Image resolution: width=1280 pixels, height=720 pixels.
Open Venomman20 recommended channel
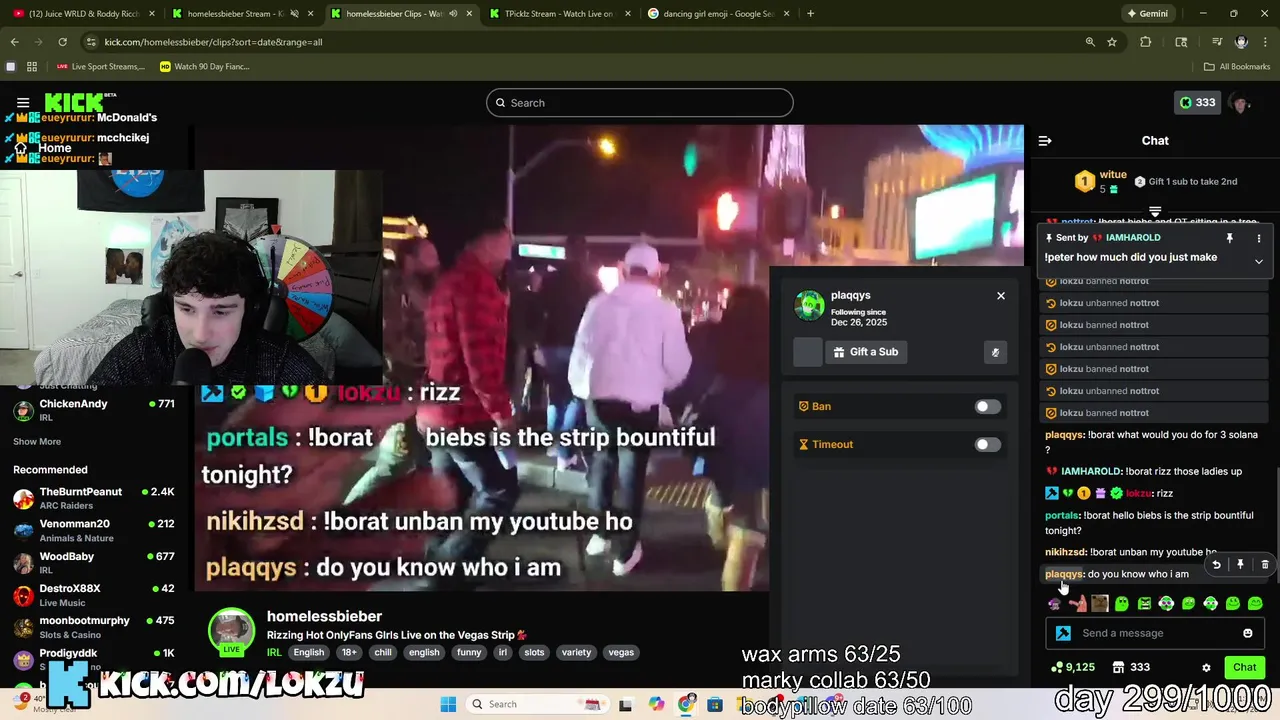(x=95, y=530)
